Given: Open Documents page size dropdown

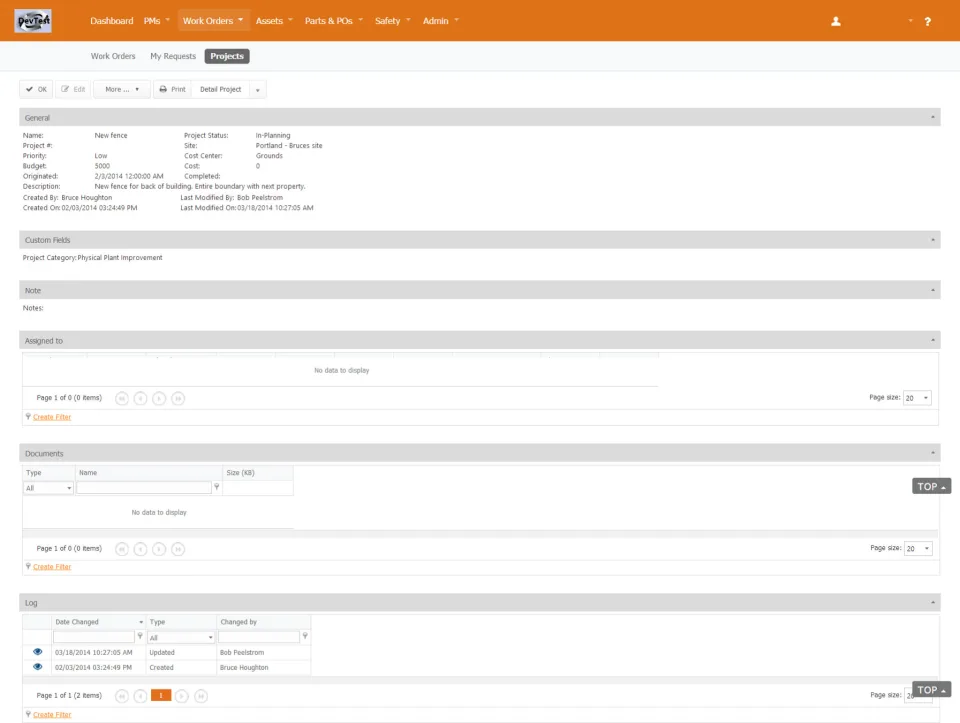Looking at the screenshot, I should click(x=918, y=549).
